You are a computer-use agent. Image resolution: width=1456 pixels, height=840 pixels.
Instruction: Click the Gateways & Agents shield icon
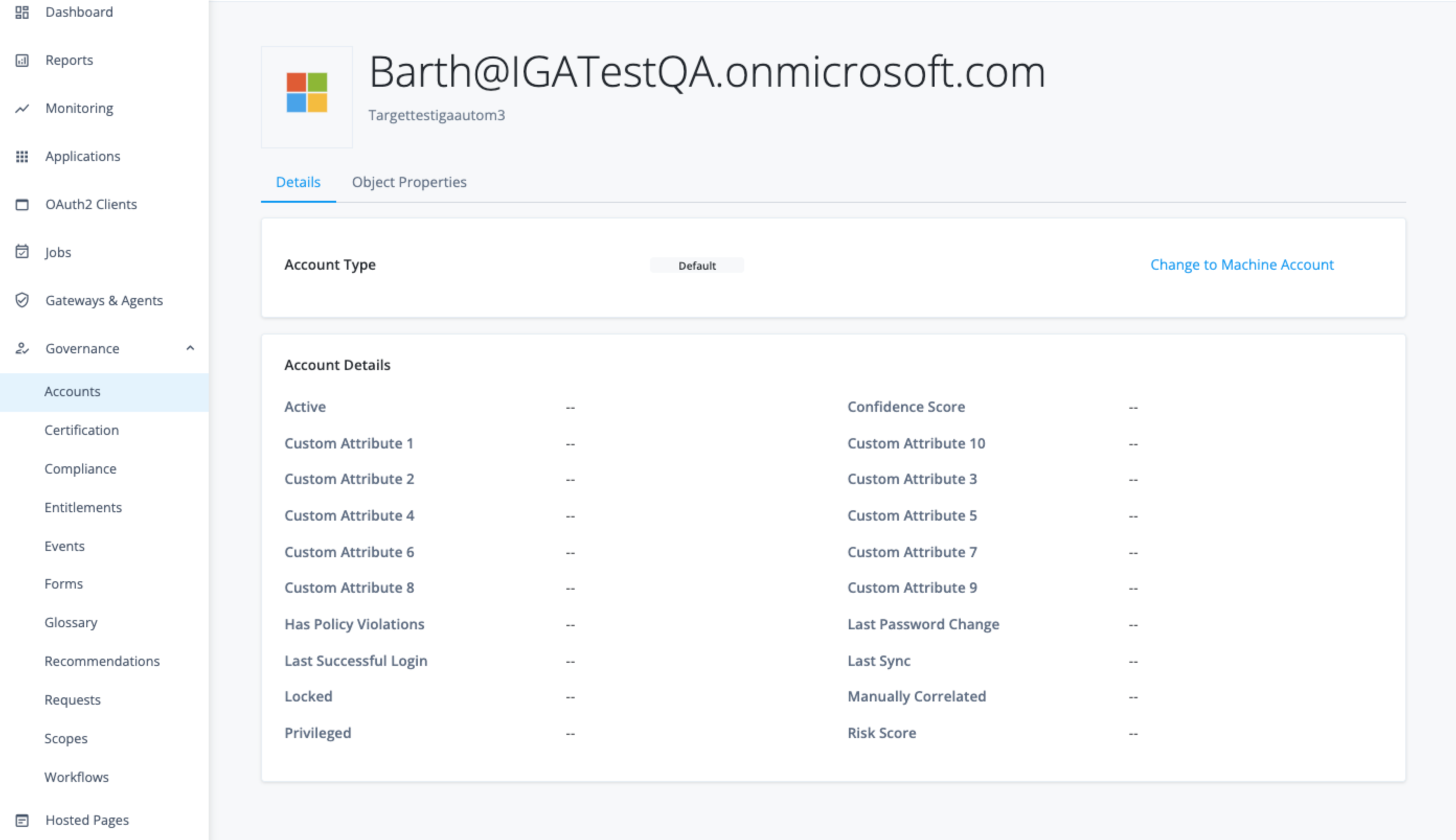pyautogui.click(x=22, y=300)
